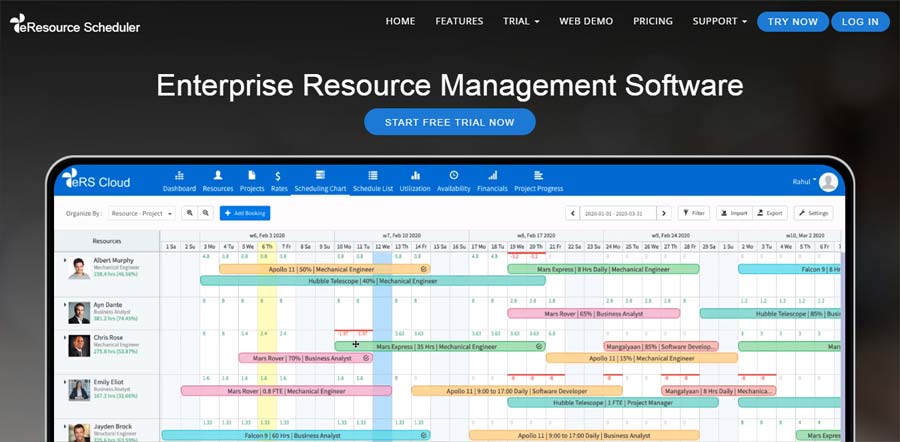Screen dimensions: 900x442
Task: Select Mars Rover 65% Business Analyst booking
Action: [593, 313]
